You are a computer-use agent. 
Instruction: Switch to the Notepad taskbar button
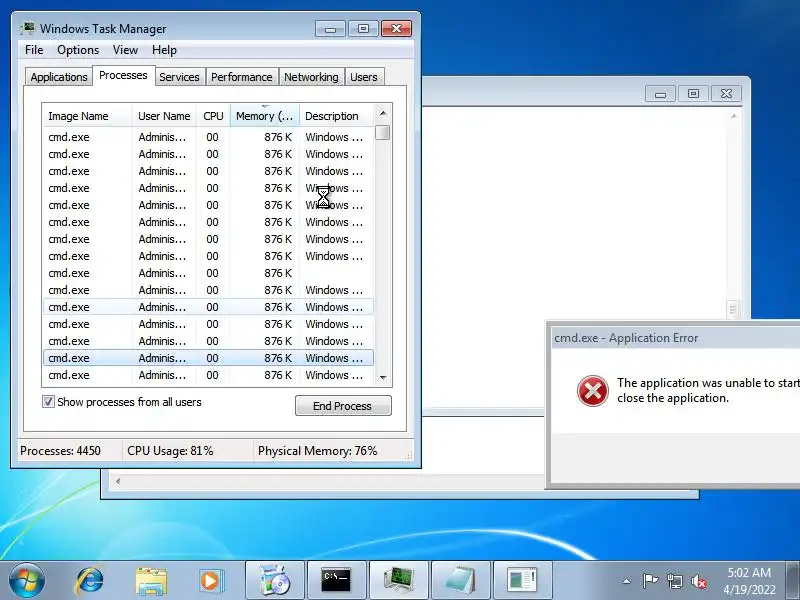click(461, 580)
